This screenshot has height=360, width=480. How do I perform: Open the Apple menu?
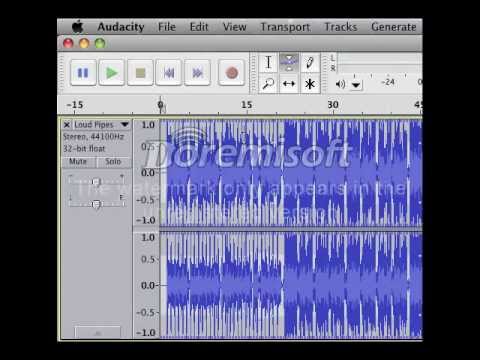[78, 27]
